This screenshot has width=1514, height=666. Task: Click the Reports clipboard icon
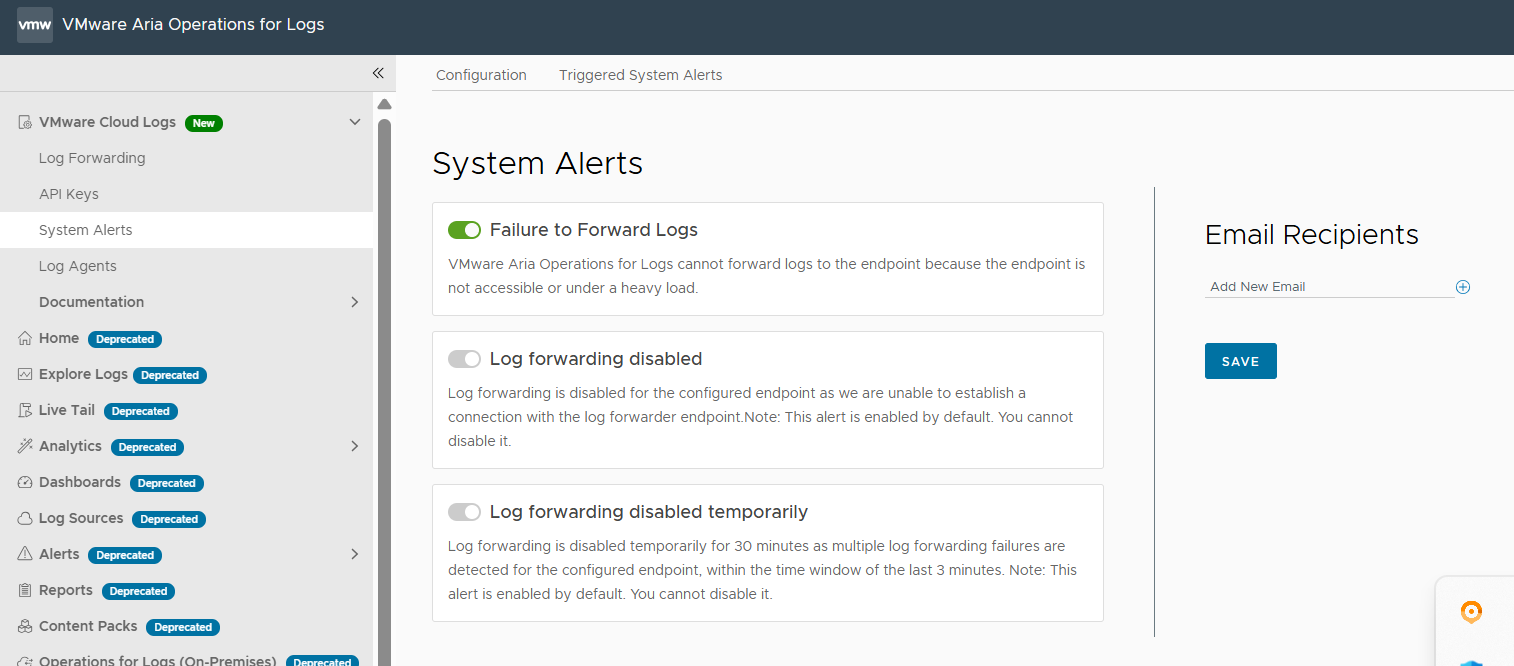26,591
